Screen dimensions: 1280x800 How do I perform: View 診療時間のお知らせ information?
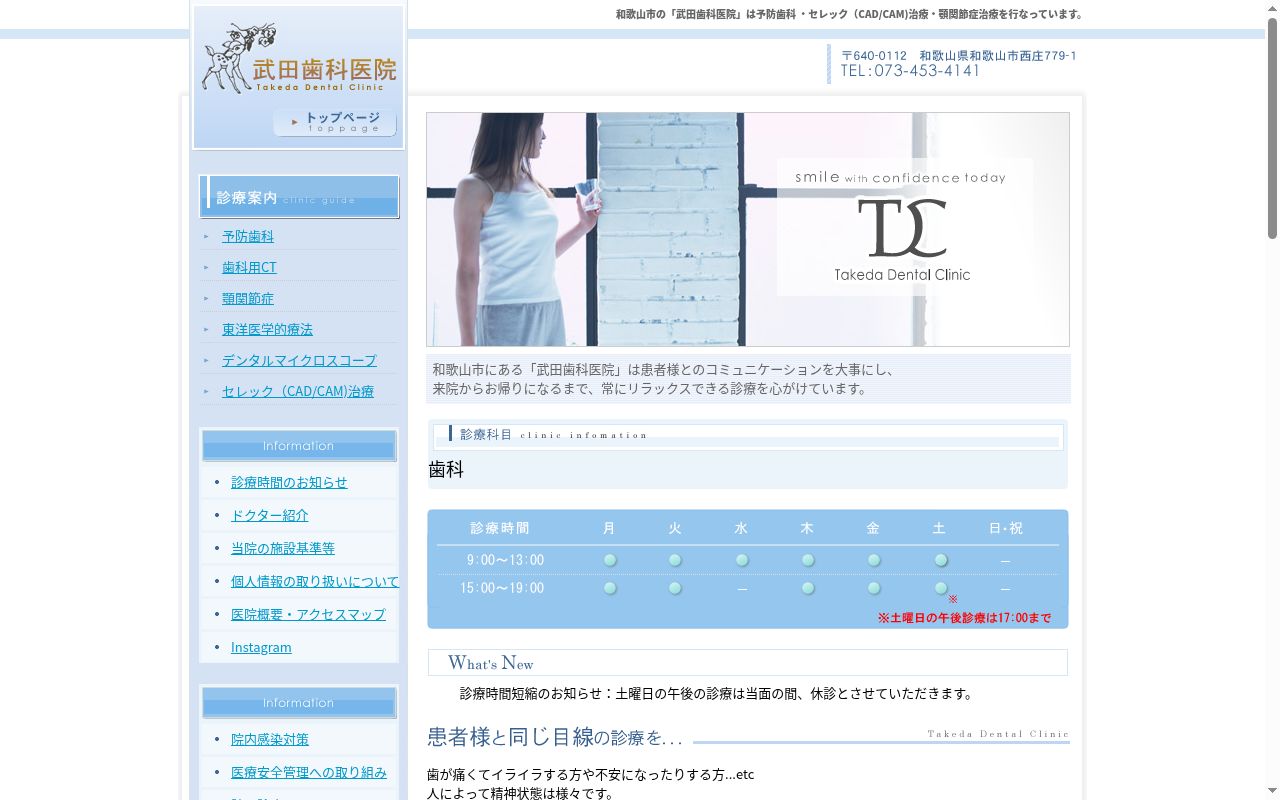(289, 482)
